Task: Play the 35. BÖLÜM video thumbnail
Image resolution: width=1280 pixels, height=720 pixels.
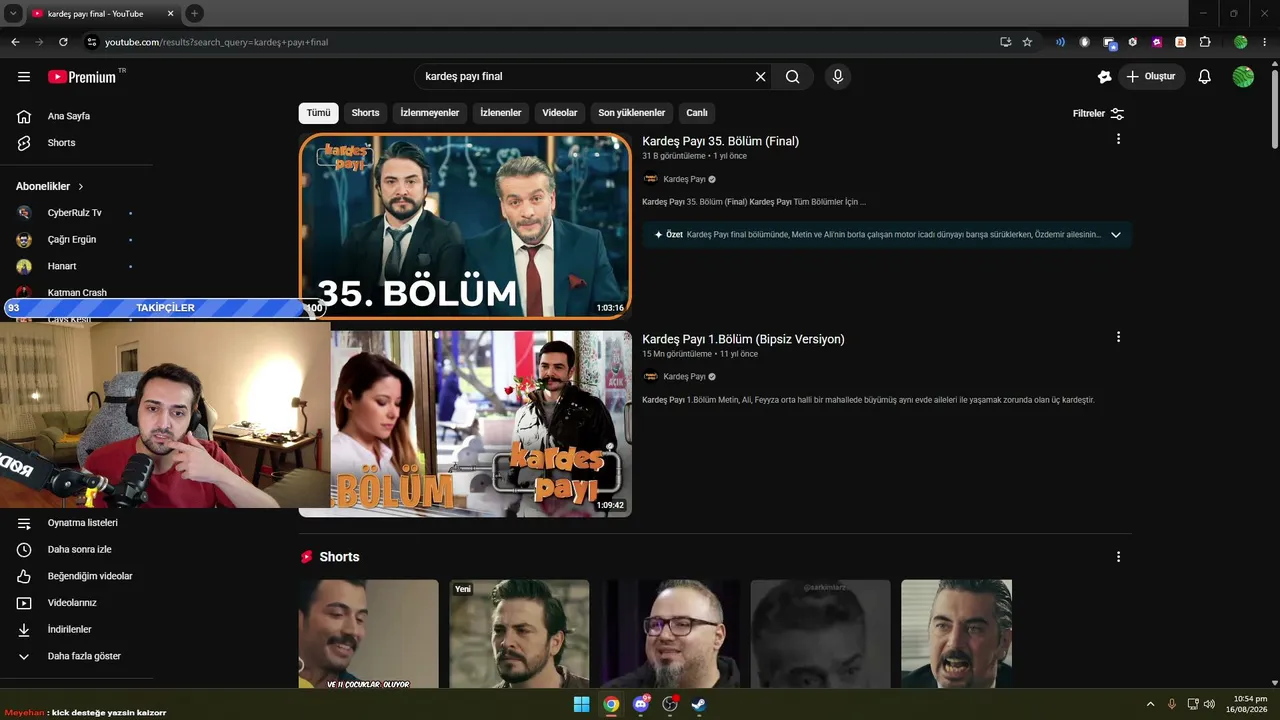Action: (465, 226)
